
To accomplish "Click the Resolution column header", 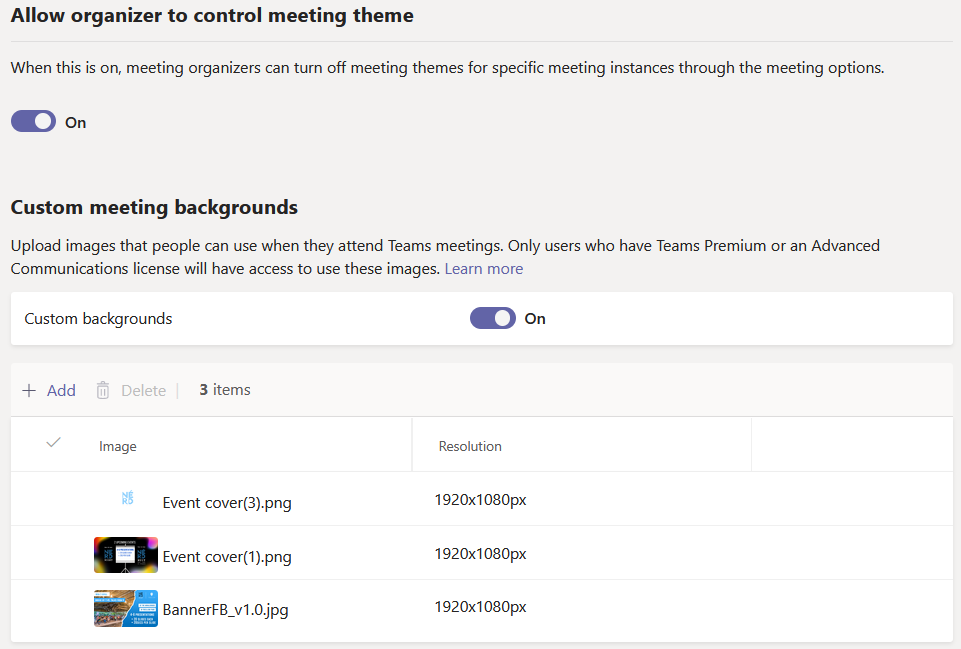I will (x=469, y=445).
